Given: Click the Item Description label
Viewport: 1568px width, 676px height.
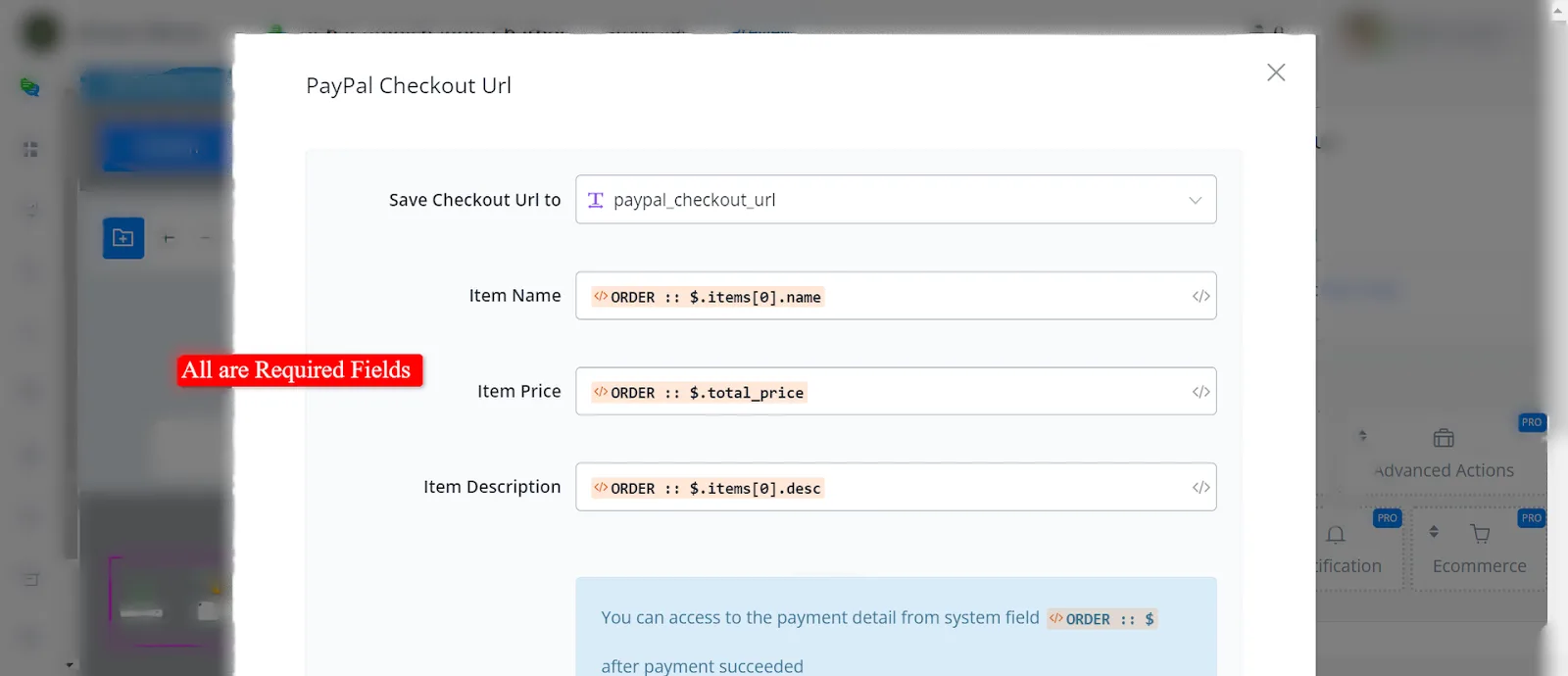Looking at the screenshot, I should (492, 487).
